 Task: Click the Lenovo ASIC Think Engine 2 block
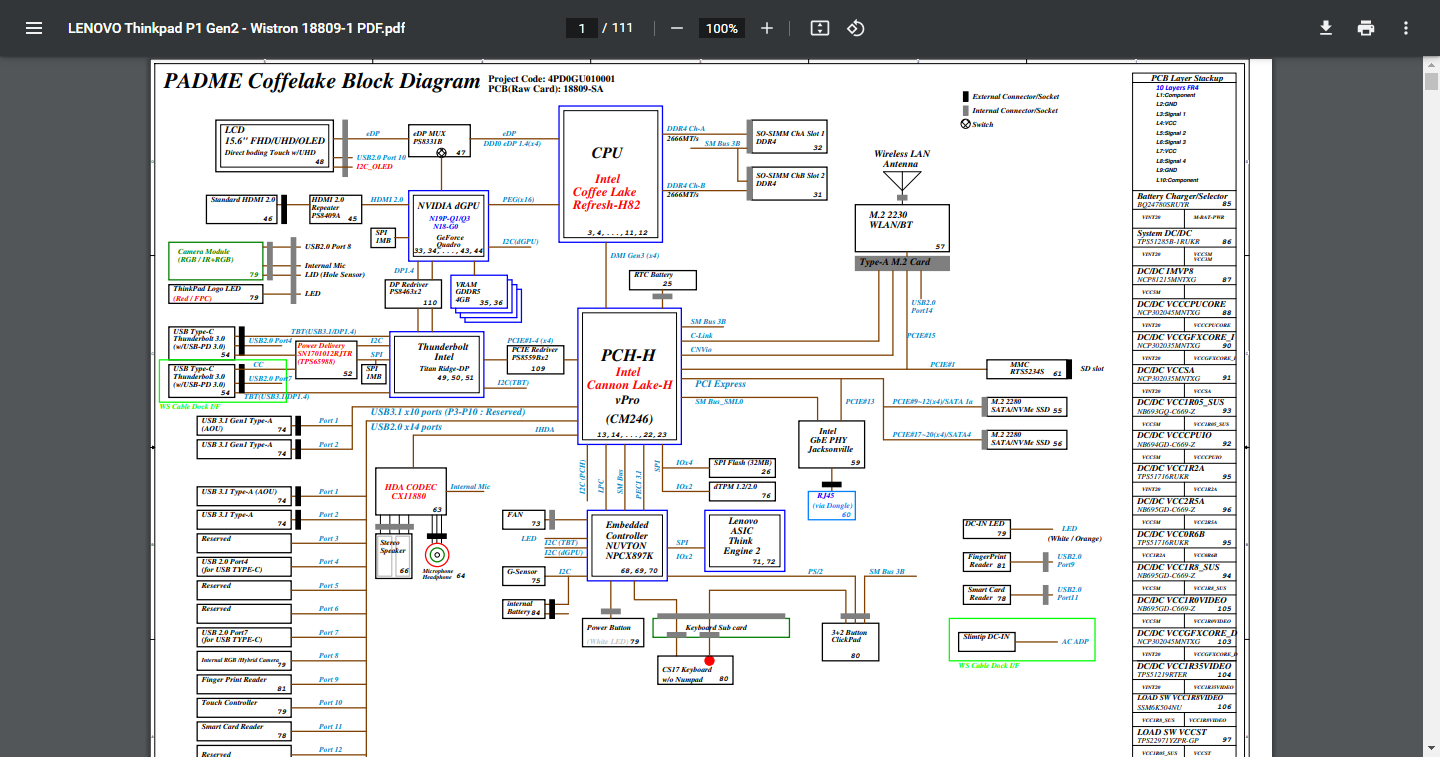coord(743,541)
